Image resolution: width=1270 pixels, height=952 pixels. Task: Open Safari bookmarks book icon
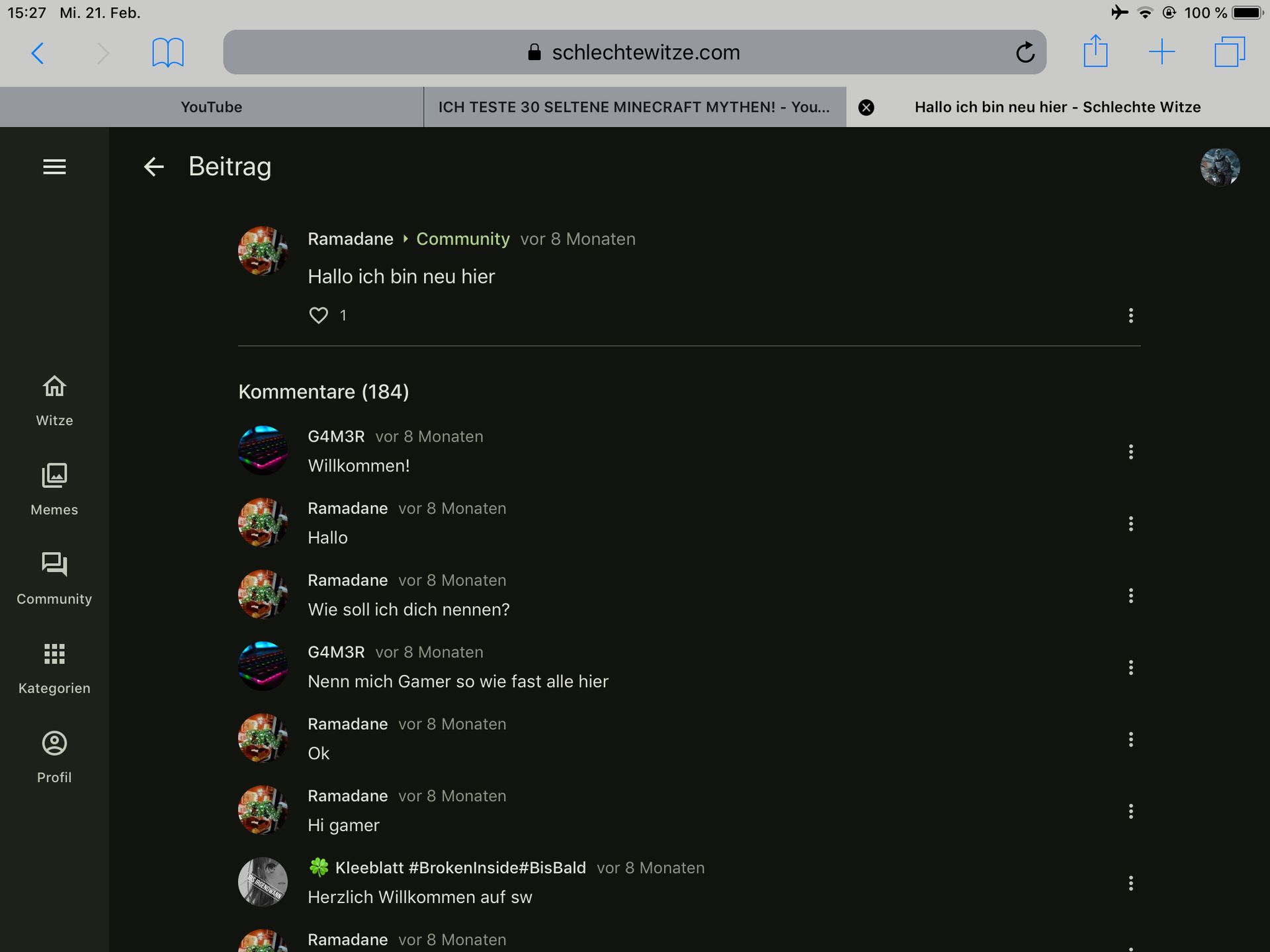[x=168, y=52]
